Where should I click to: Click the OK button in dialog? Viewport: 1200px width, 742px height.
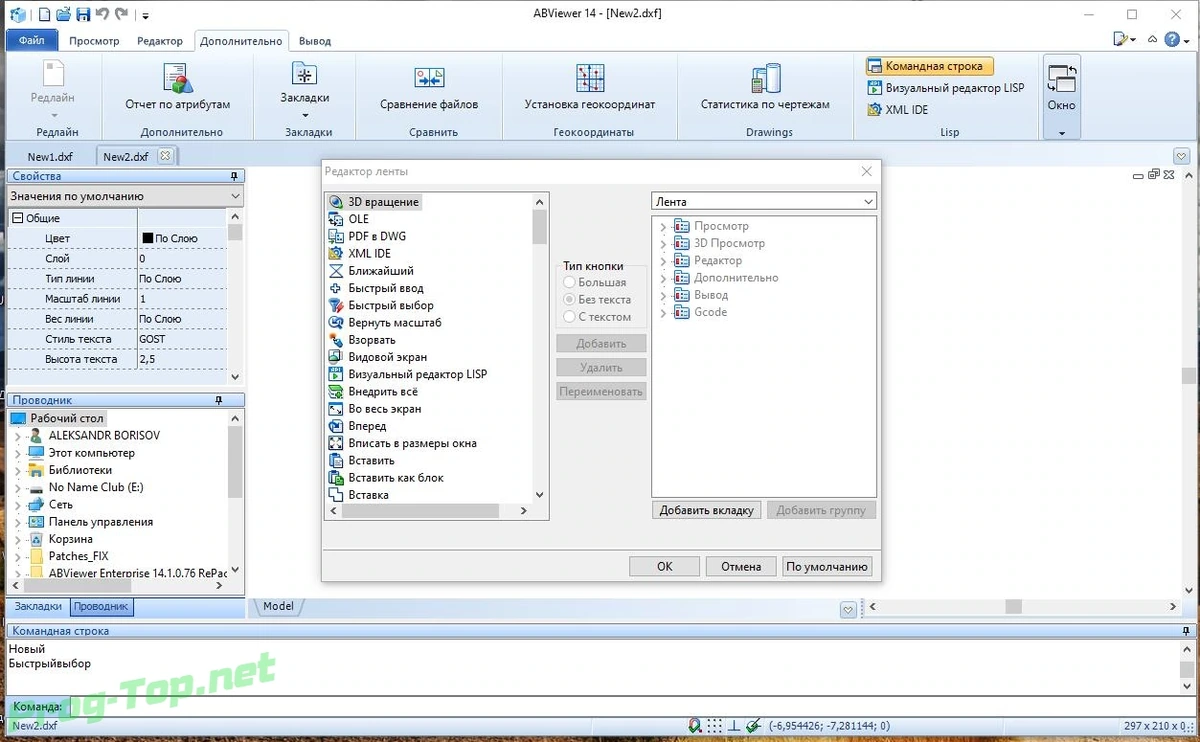665,566
